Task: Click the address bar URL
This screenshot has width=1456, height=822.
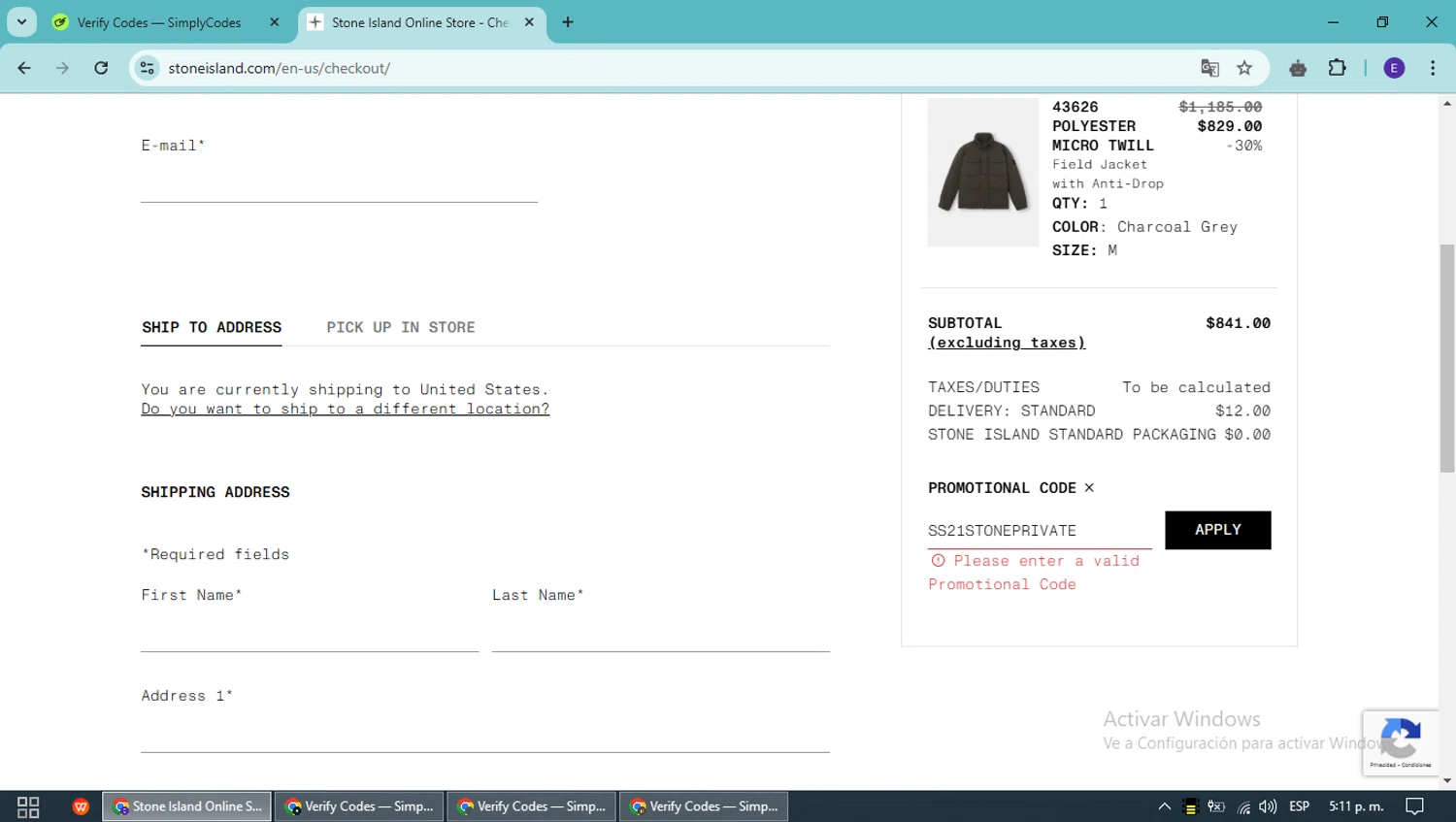Action: pyautogui.click(x=280, y=68)
